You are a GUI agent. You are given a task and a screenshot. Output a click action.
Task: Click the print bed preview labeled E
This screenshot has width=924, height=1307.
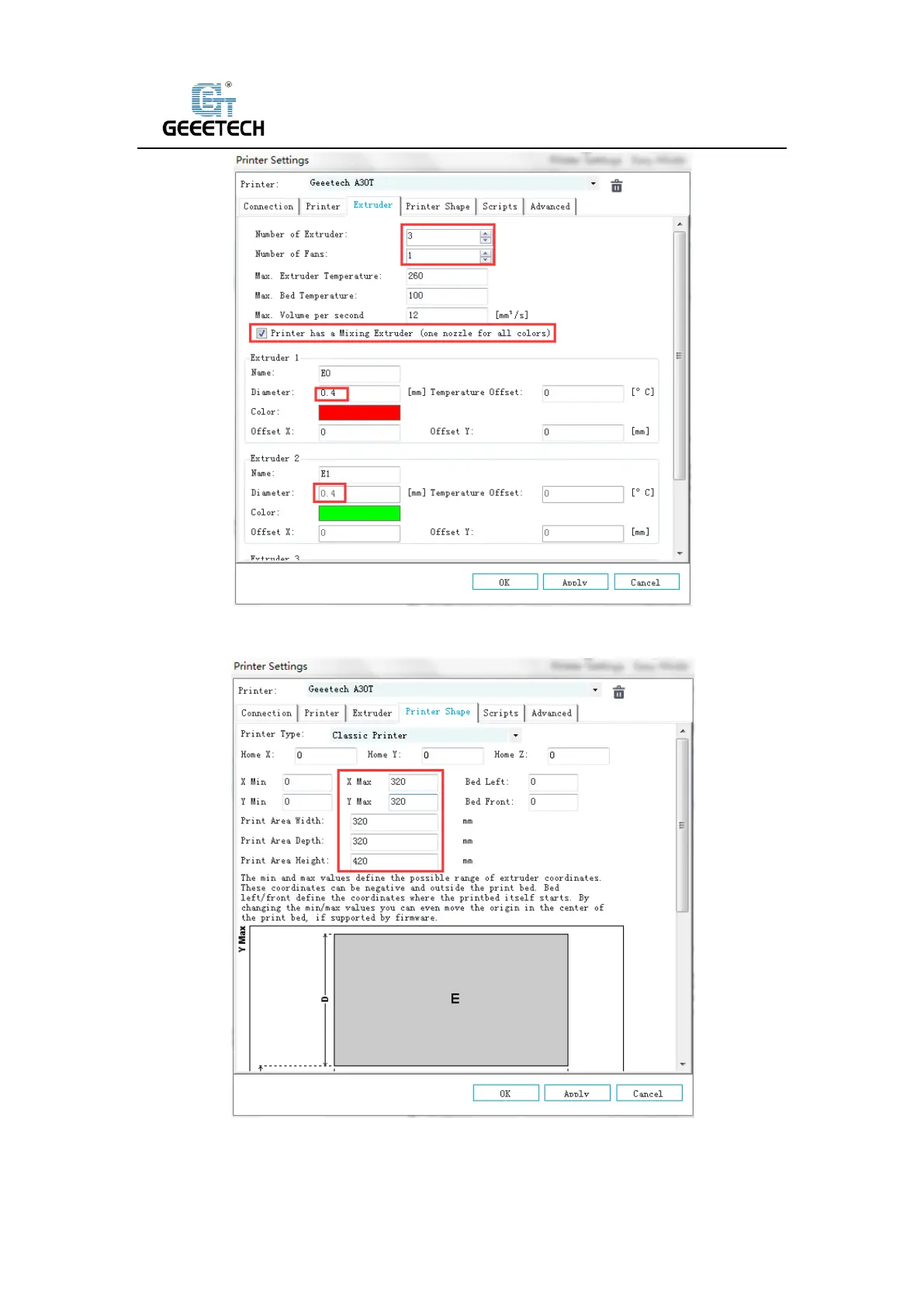pyautogui.click(x=451, y=1000)
